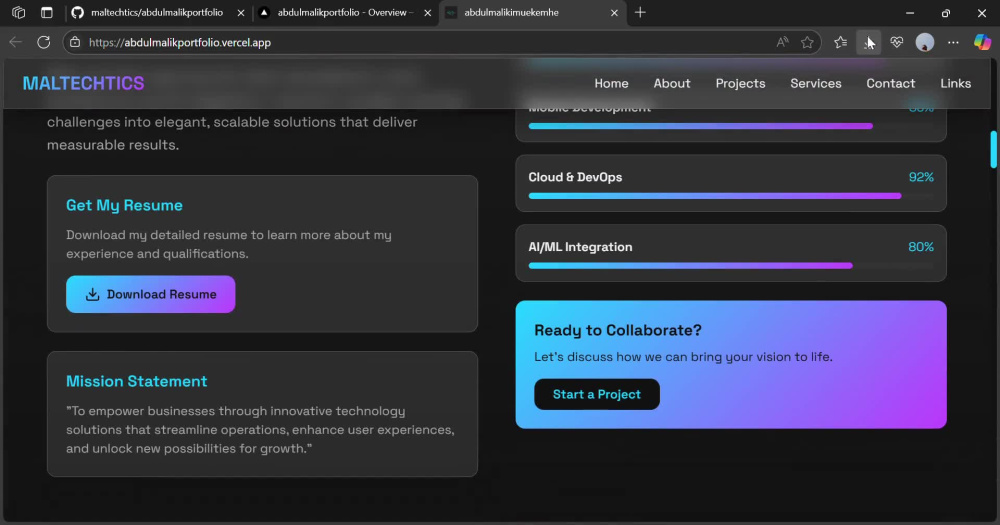Screen dimensions: 1000x525
Task: Close the abdulmalikimuekemhe tab
Action: click(x=614, y=13)
